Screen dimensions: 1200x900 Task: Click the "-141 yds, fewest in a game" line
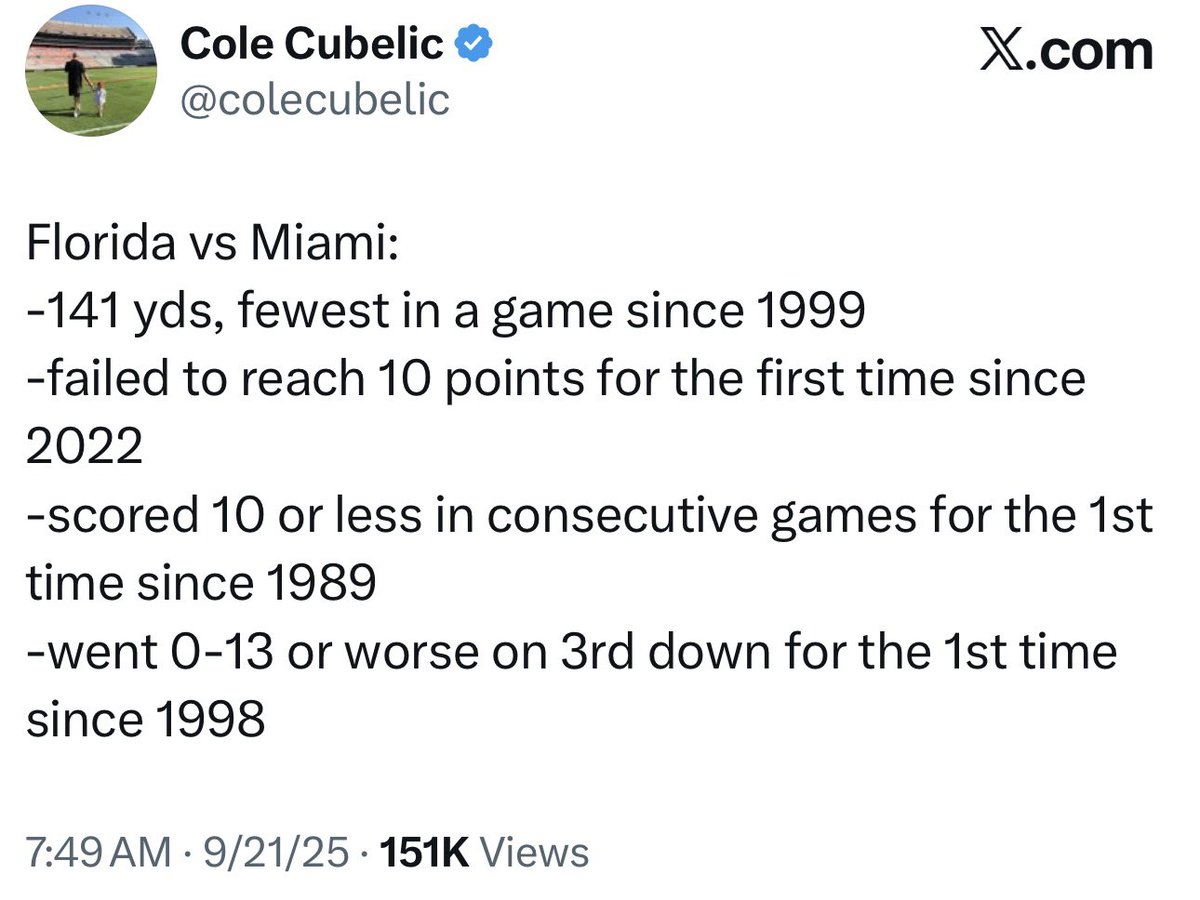tap(445, 314)
